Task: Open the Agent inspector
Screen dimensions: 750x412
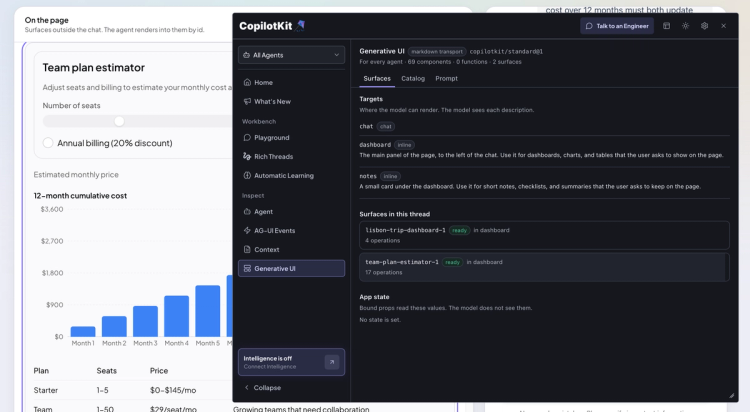Action: point(291,212)
